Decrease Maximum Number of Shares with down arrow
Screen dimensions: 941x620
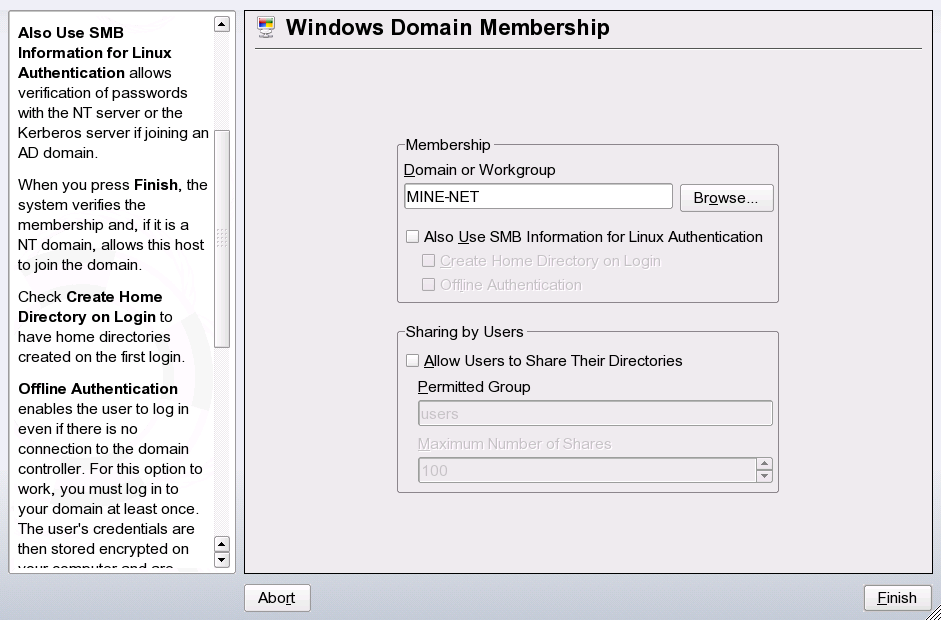(764, 476)
